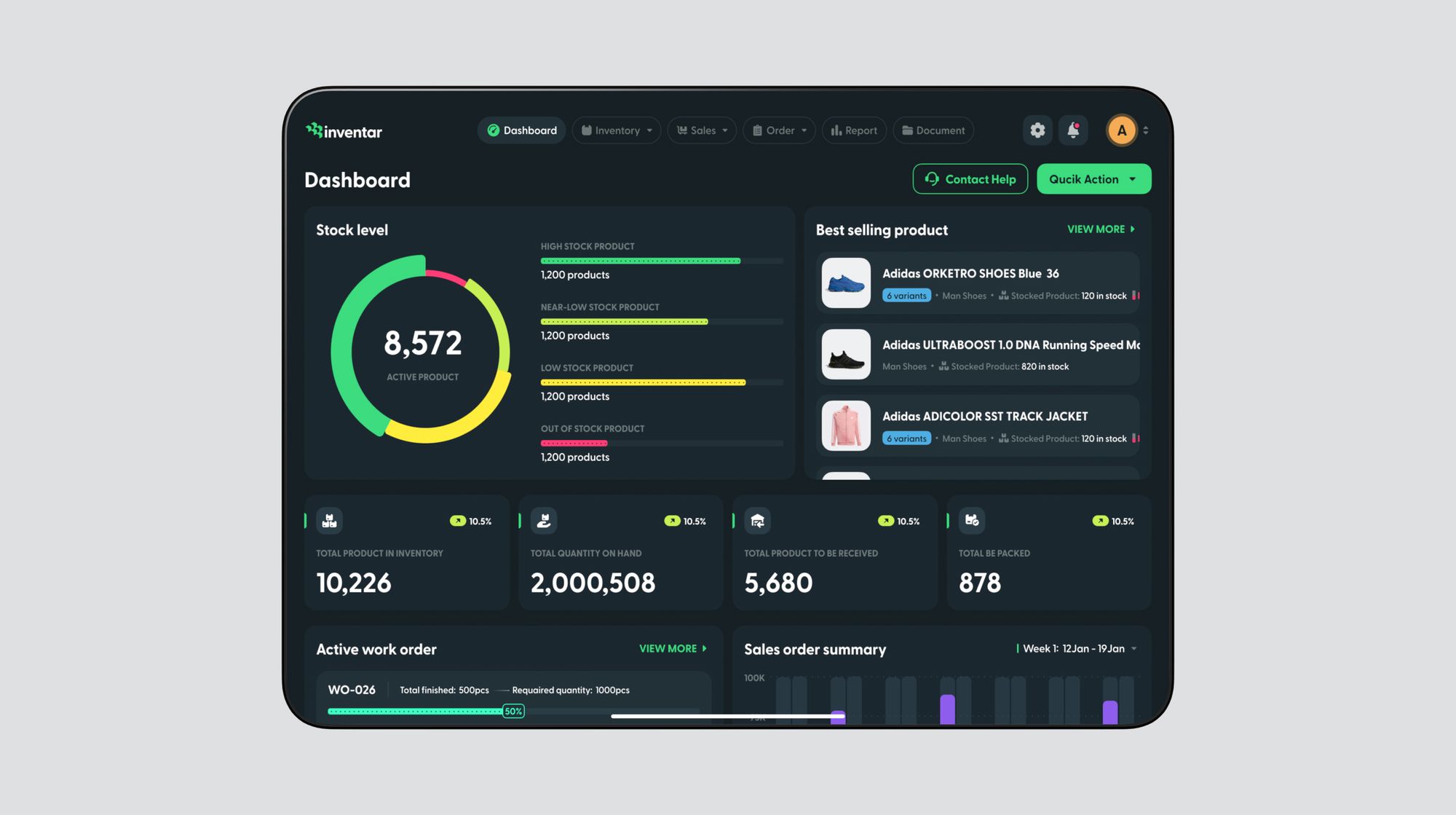Switch to the Dashboard tab
This screenshot has width=1456, height=815.
[521, 130]
